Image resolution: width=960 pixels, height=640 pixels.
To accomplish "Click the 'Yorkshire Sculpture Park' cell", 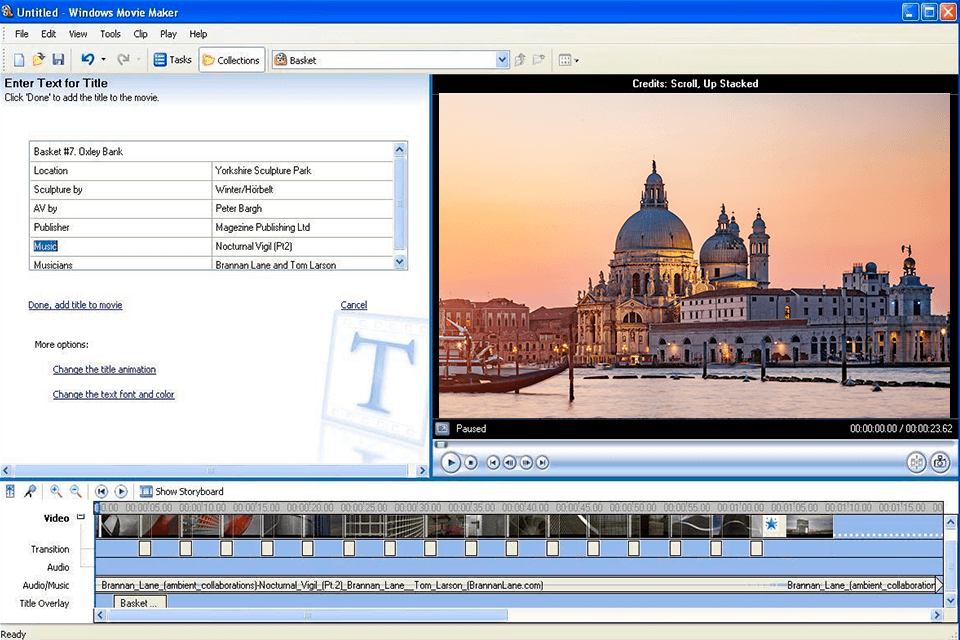I will tap(302, 170).
